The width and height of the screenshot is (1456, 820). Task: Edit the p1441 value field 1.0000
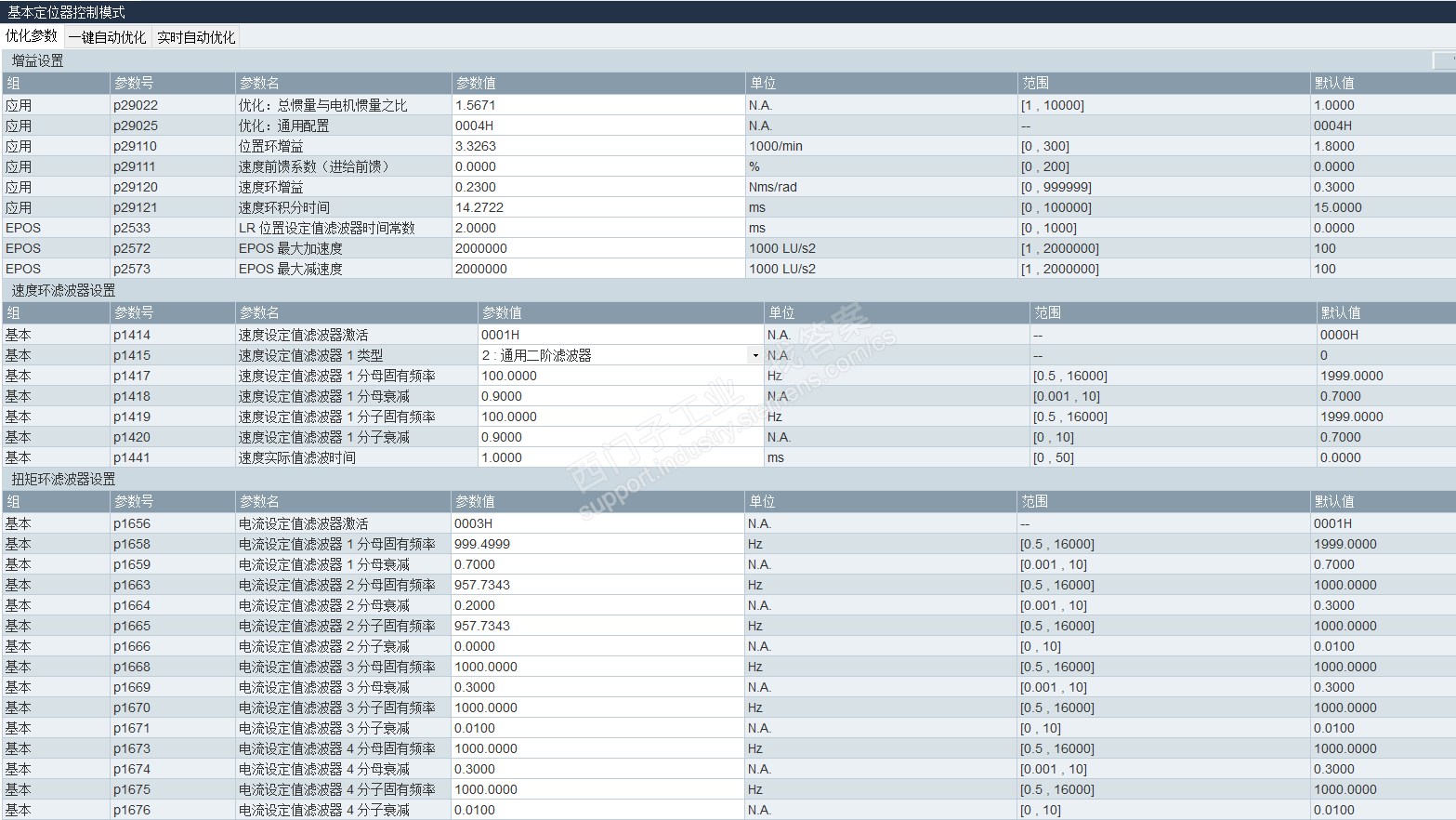[x=621, y=457]
